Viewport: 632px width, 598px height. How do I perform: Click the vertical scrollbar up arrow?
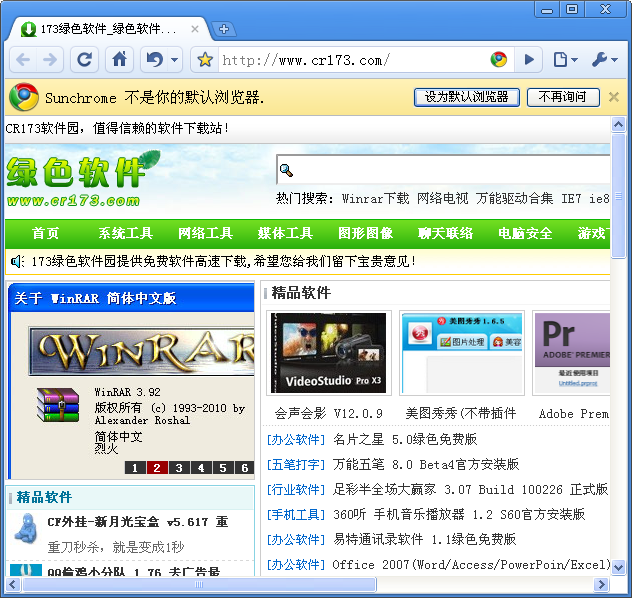tap(618, 124)
